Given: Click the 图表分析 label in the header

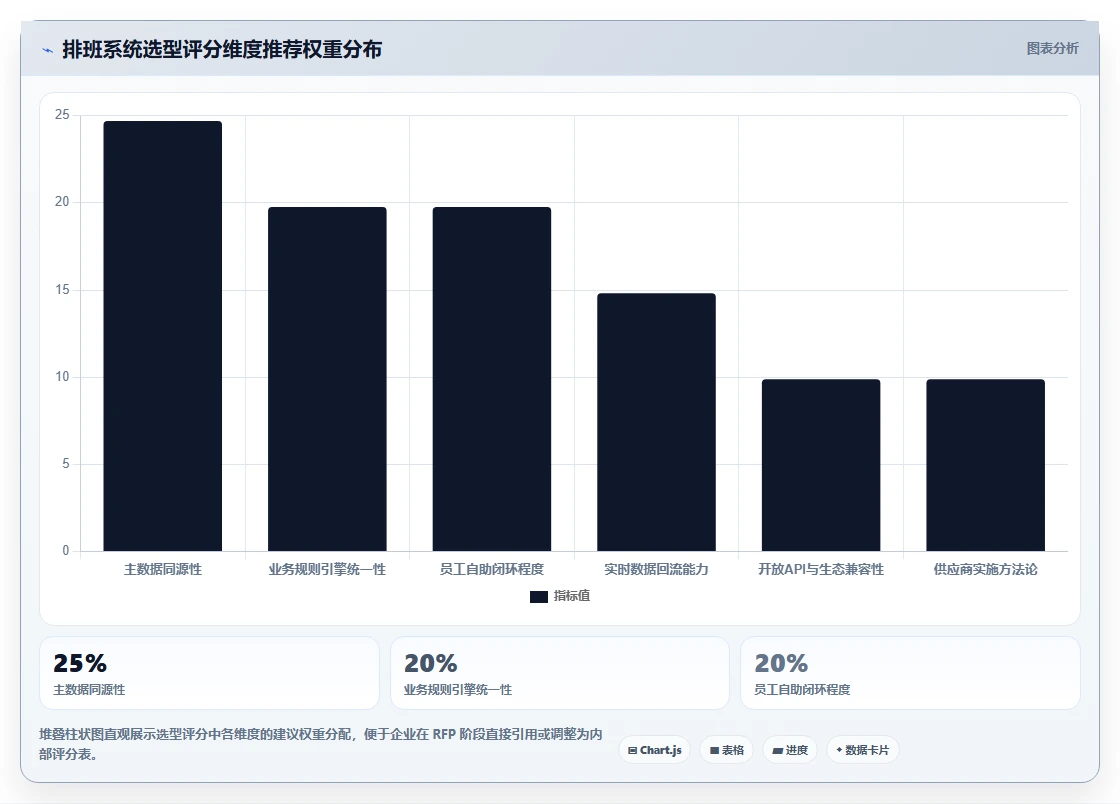Looking at the screenshot, I should point(1052,49).
